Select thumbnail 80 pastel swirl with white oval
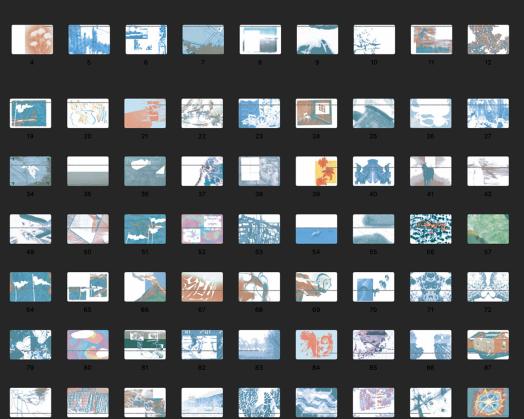Screen dimensions: 524x419 tap(88, 345)
